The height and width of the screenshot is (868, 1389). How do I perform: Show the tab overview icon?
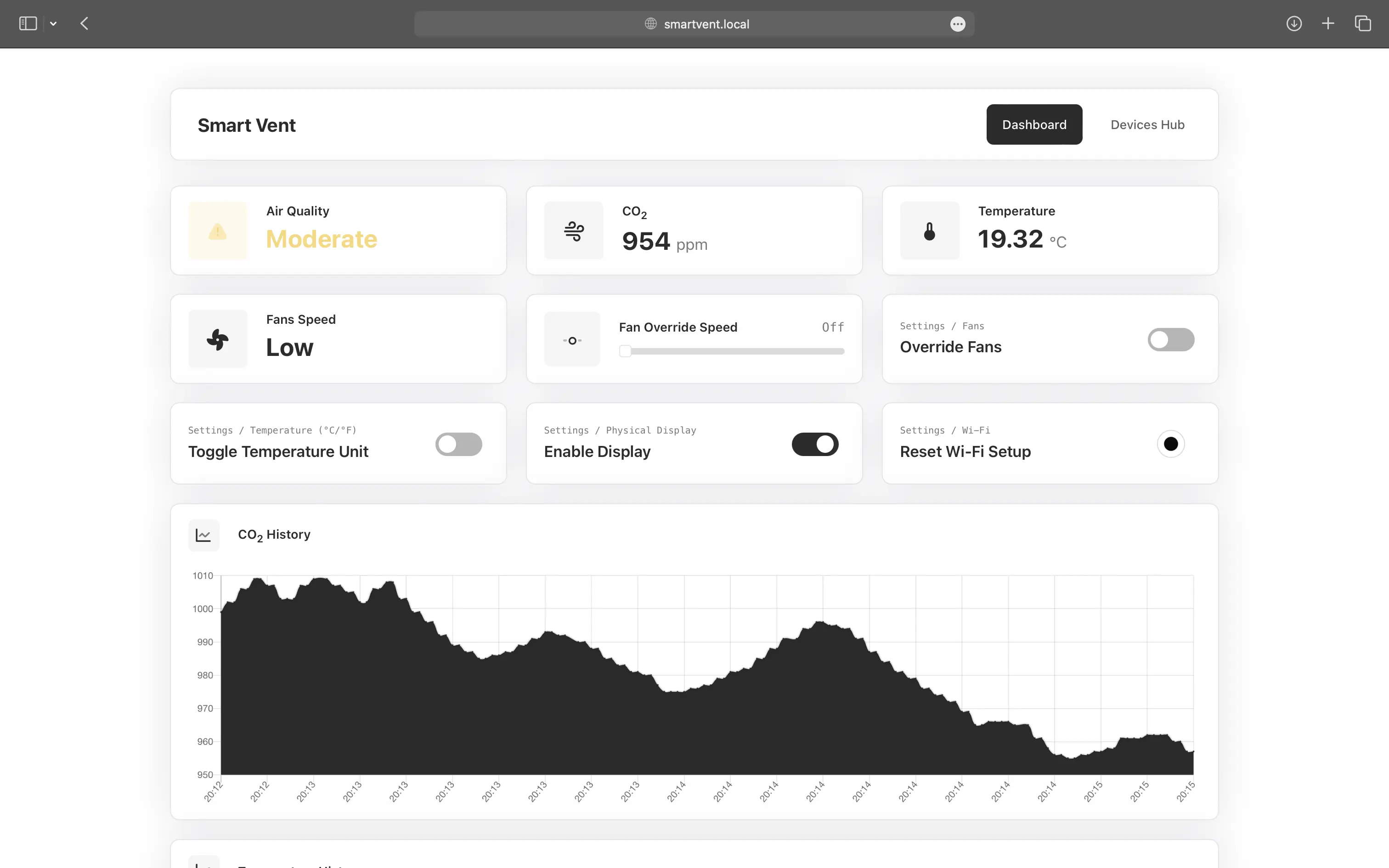pos(1363,23)
